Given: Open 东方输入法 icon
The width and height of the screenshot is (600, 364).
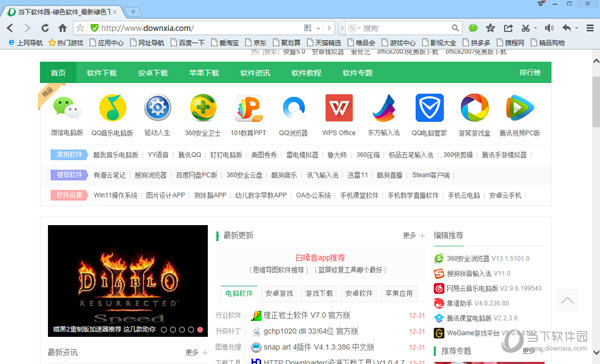Looking at the screenshot, I should [384, 108].
